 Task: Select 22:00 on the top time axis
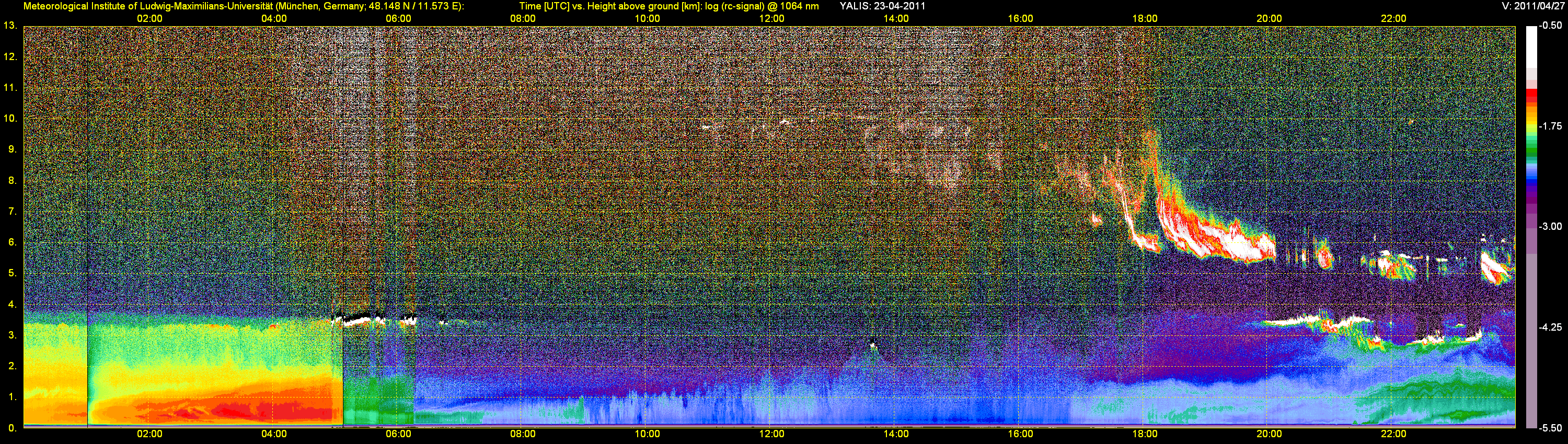[x=1393, y=18]
